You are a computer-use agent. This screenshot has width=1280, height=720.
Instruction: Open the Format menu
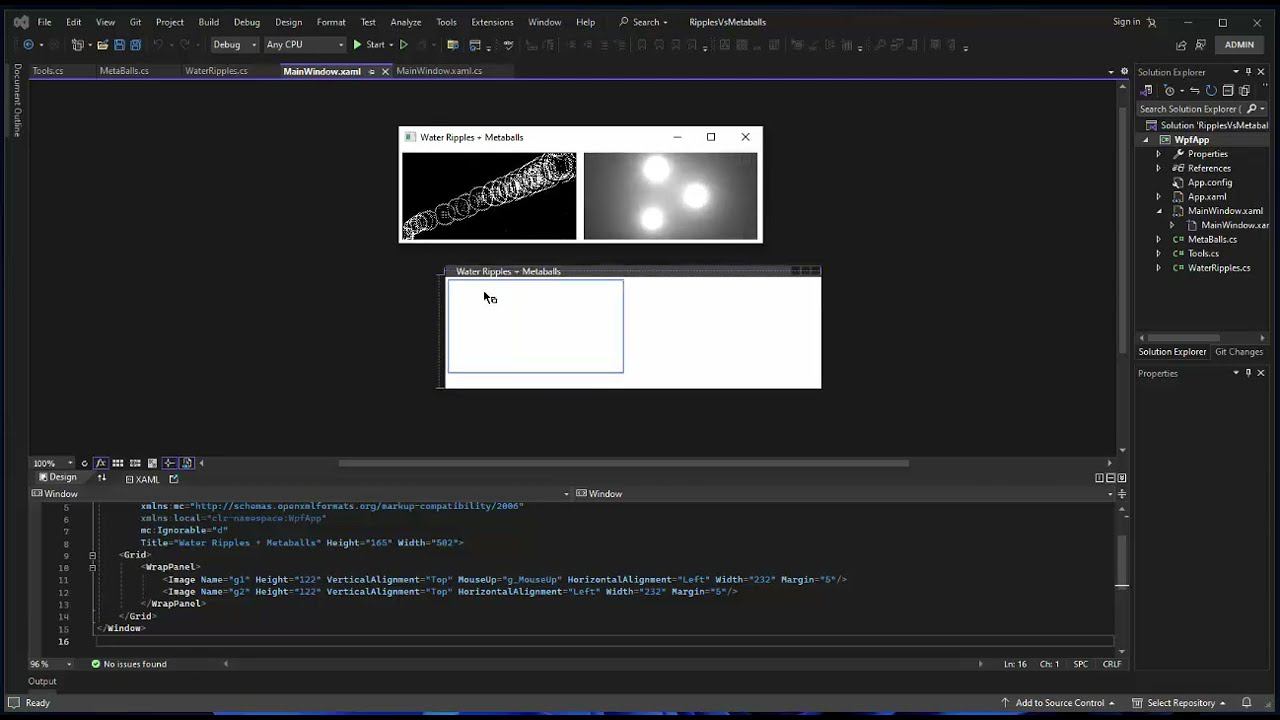[331, 22]
